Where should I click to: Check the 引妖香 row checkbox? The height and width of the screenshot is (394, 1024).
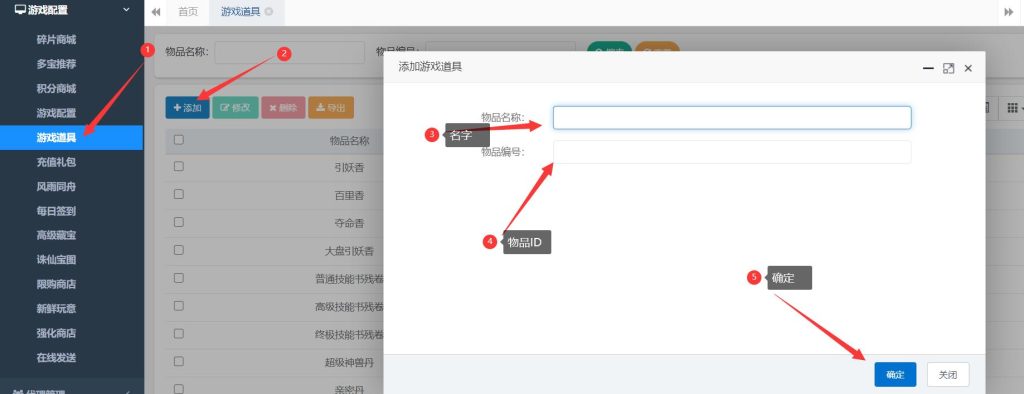pos(179,167)
